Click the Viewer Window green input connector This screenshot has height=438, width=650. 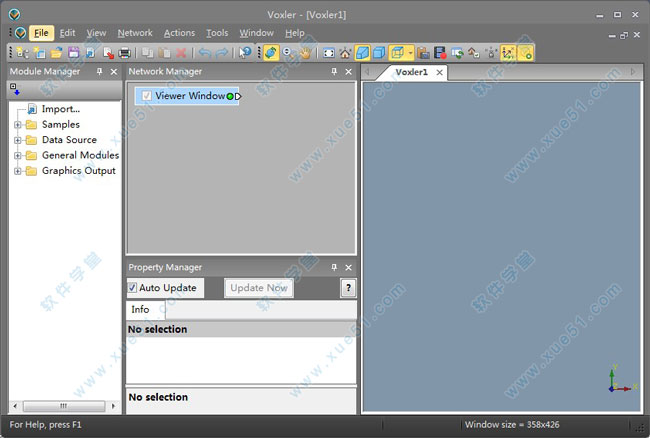tap(230, 97)
